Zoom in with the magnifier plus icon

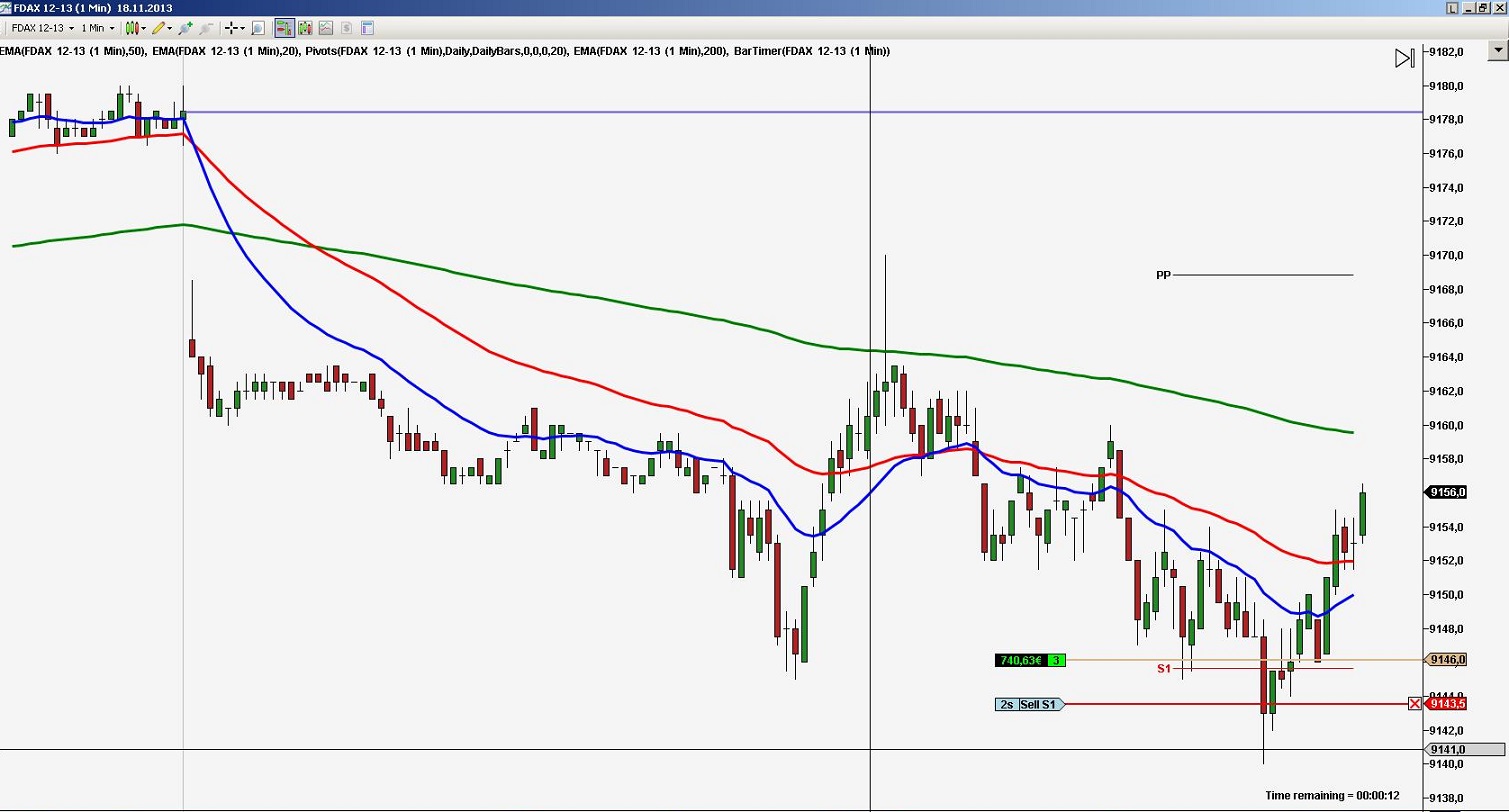click(x=185, y=28)
